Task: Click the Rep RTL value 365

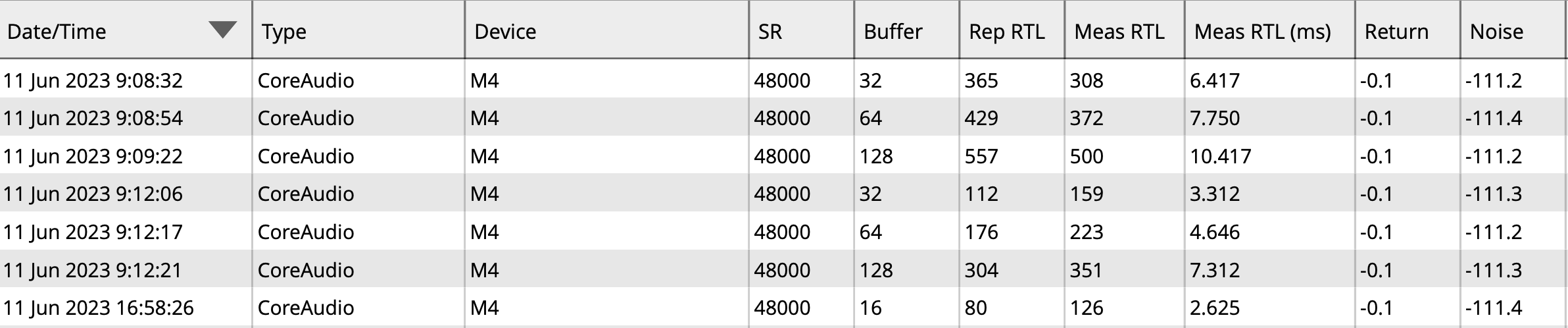Action: click(x=981, y=80)
